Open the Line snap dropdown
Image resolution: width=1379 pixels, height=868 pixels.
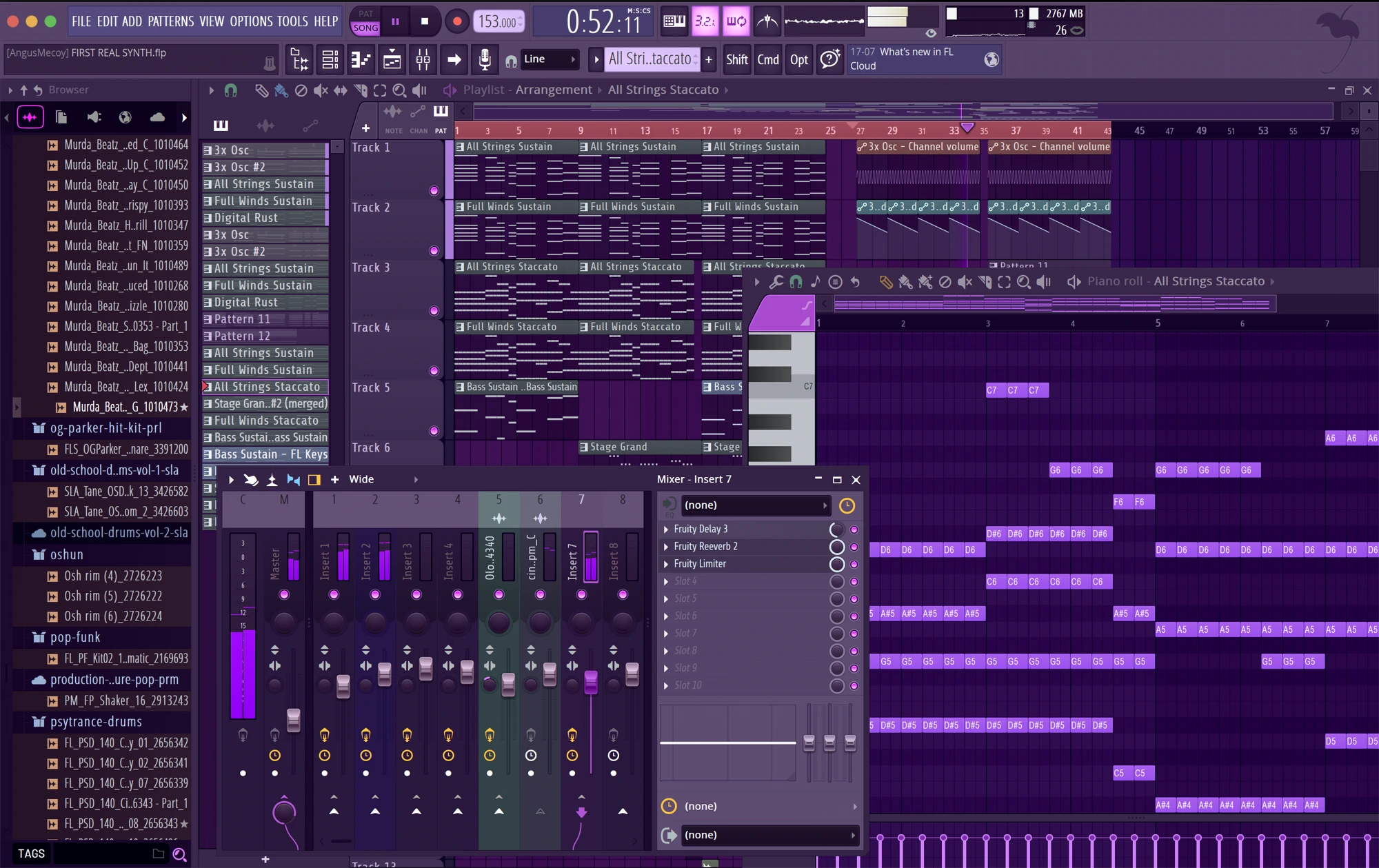click(550, 59)
